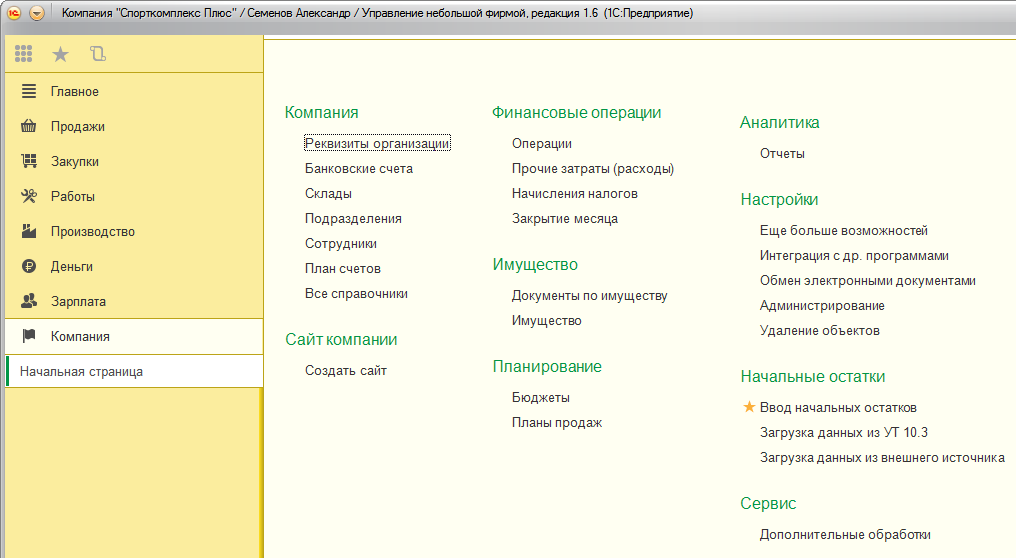The width and height of the screenshot is (1016, 558).
Task: Open Реквизиты организации link
Action: tap(377, 143)
